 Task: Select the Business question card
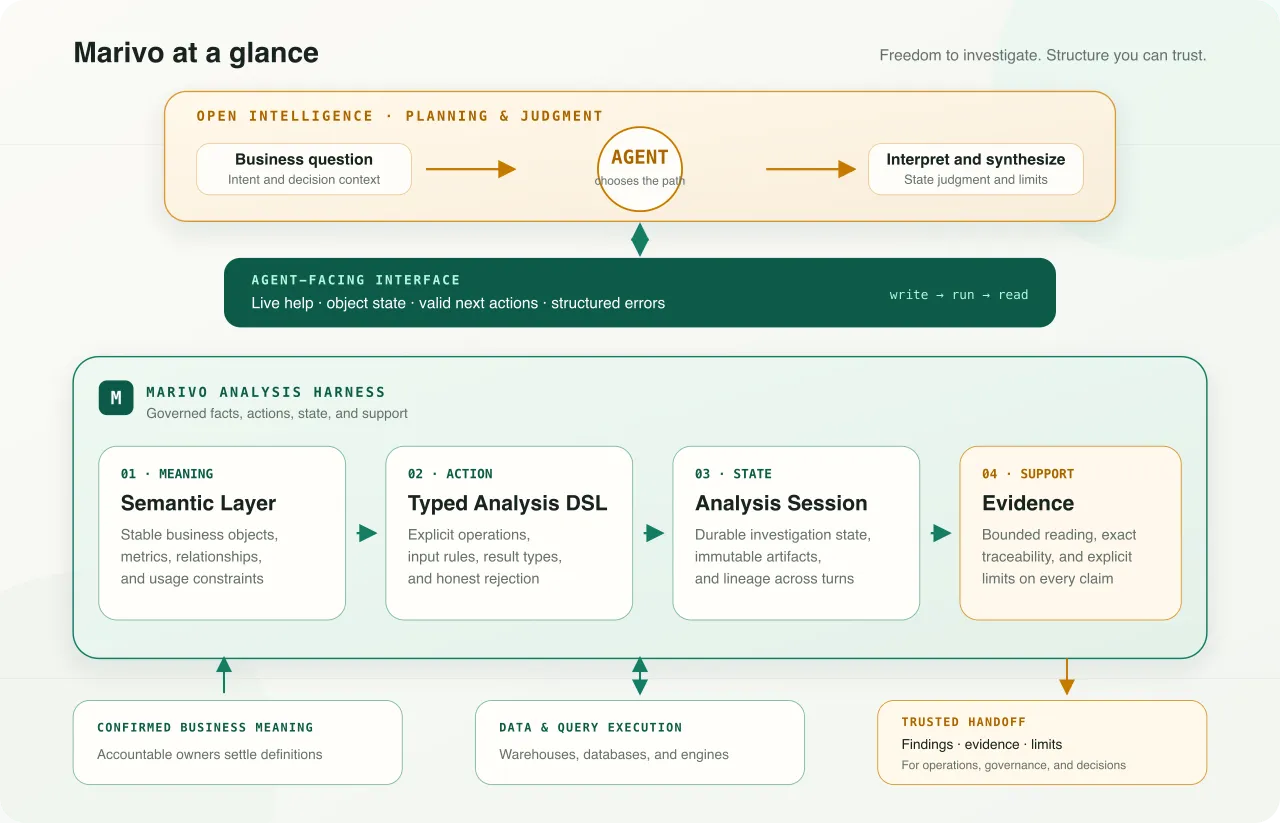click(304, 169)
